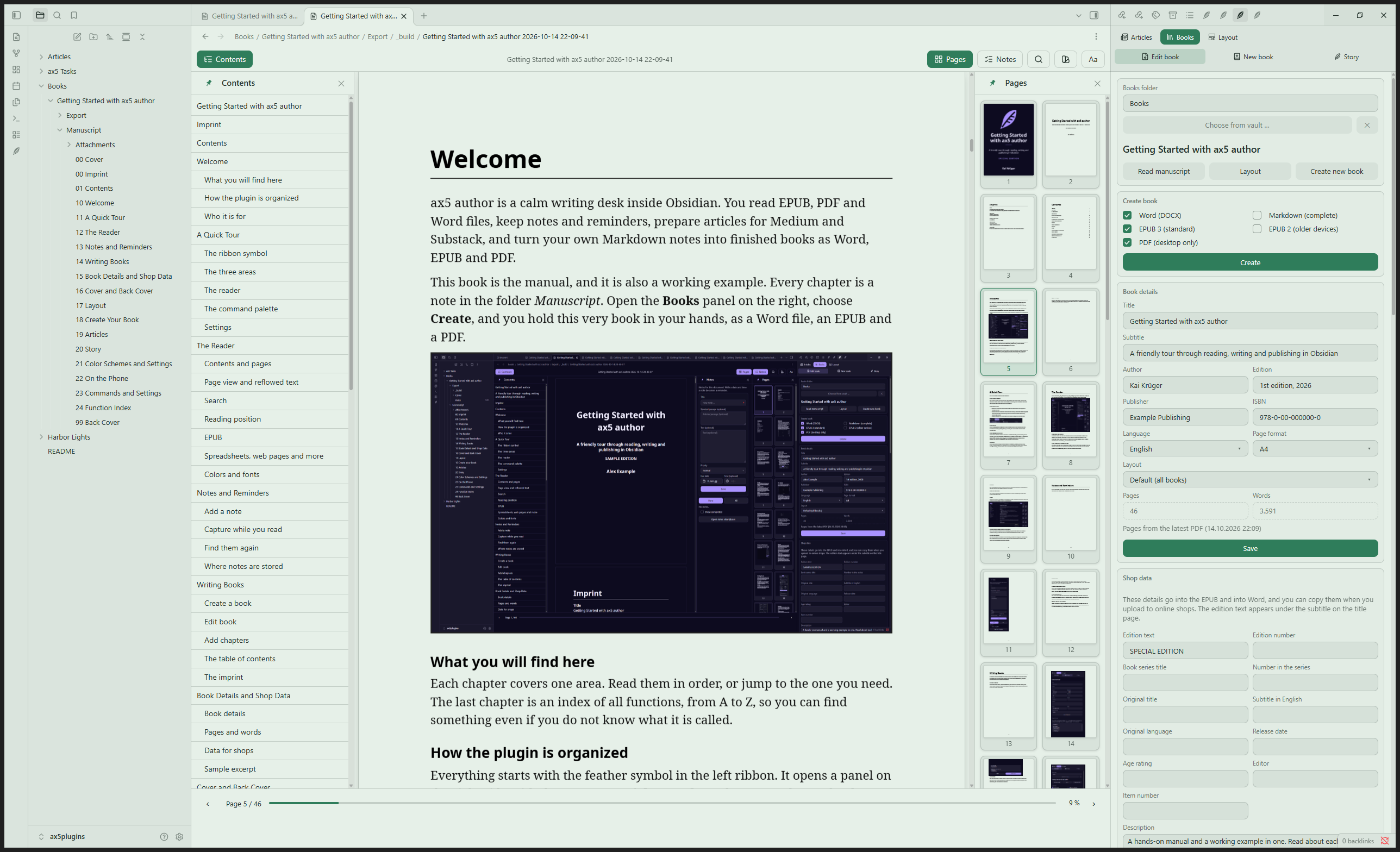1400x852 pixels.
Task: Enable Markdown (complete) checkbox
Action: 1257,215
